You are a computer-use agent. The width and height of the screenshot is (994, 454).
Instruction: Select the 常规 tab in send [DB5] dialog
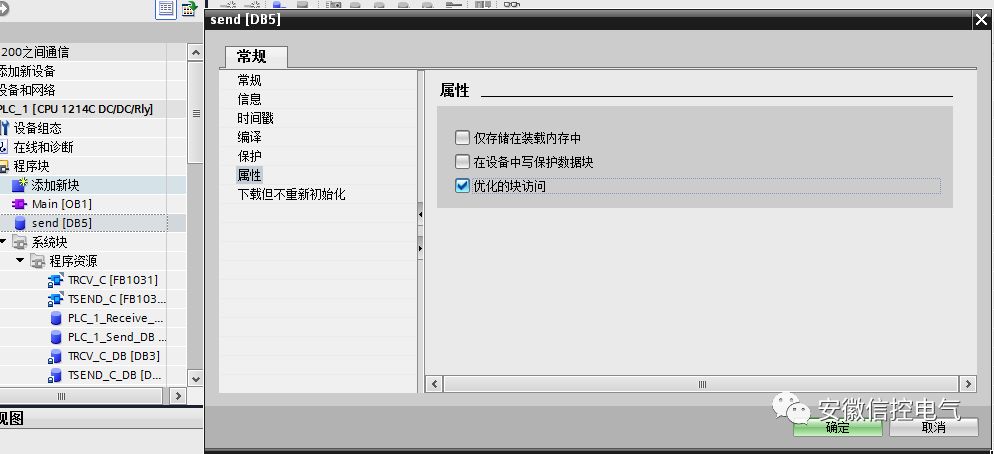coord(256,56)
